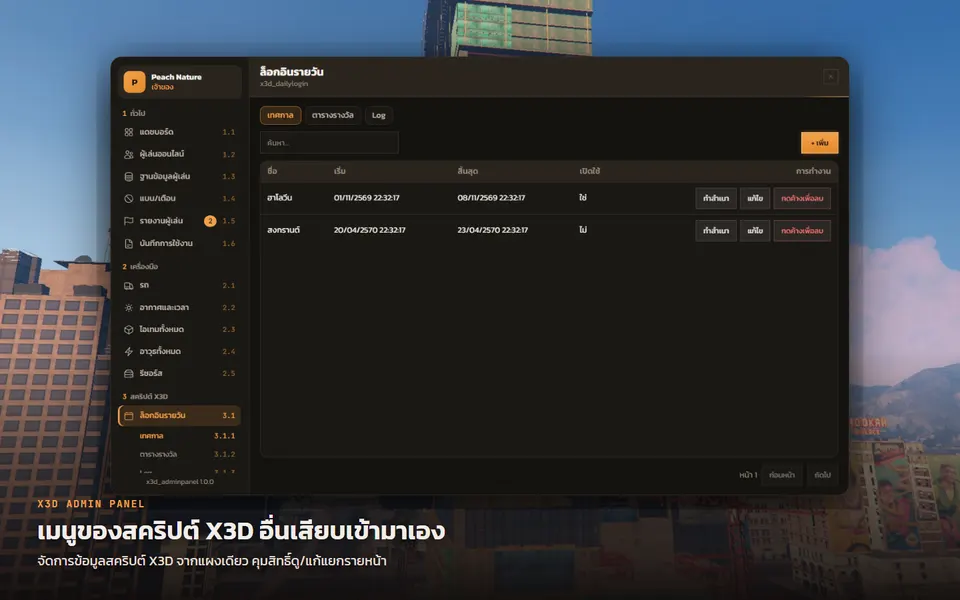Click กดค้างเพื่อลบ delete for สงกรานต์
Screen dimensions: 960x600
802,231
